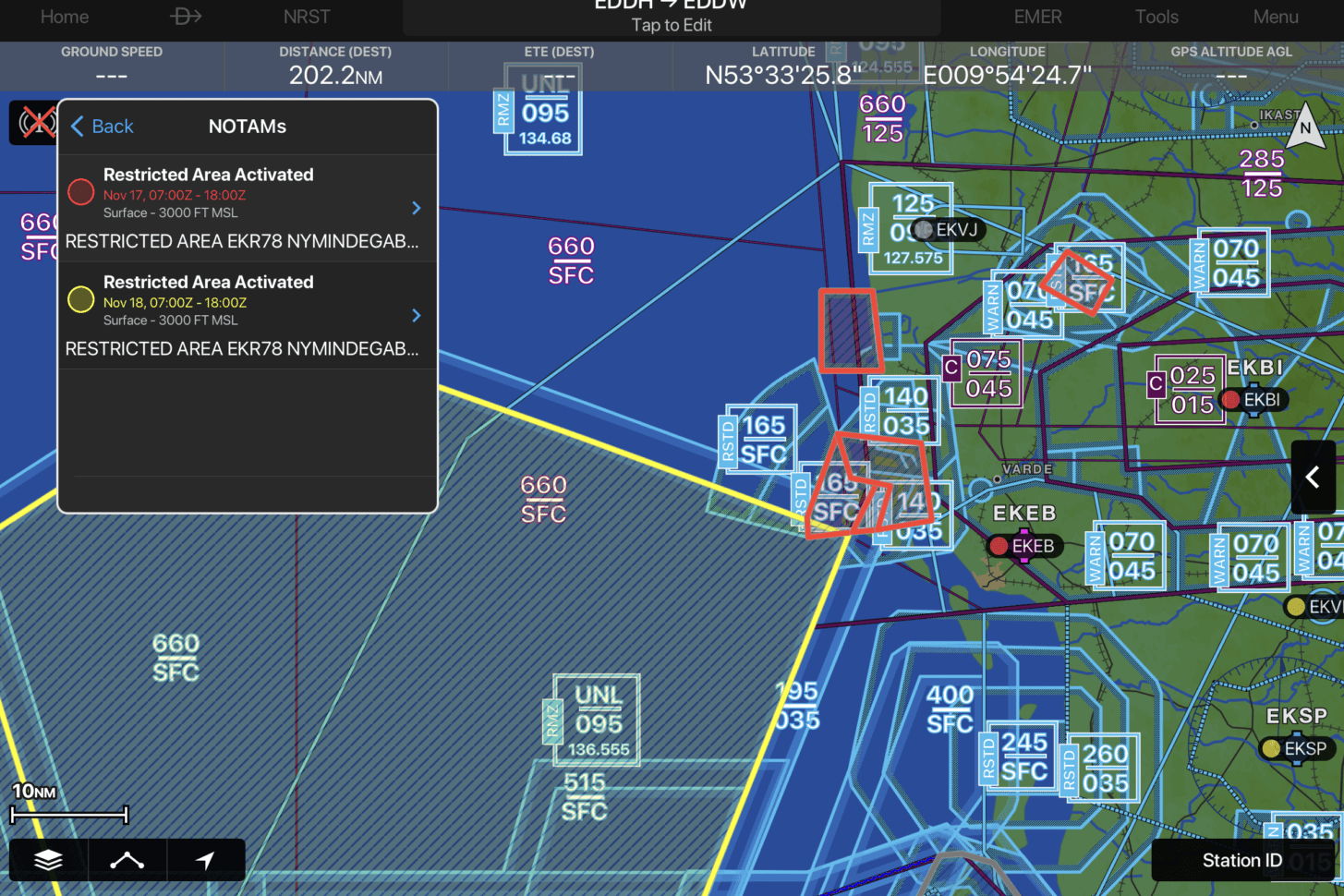
Task: Tap the north-up compass arrow
Action: (x=1305, y=127)
